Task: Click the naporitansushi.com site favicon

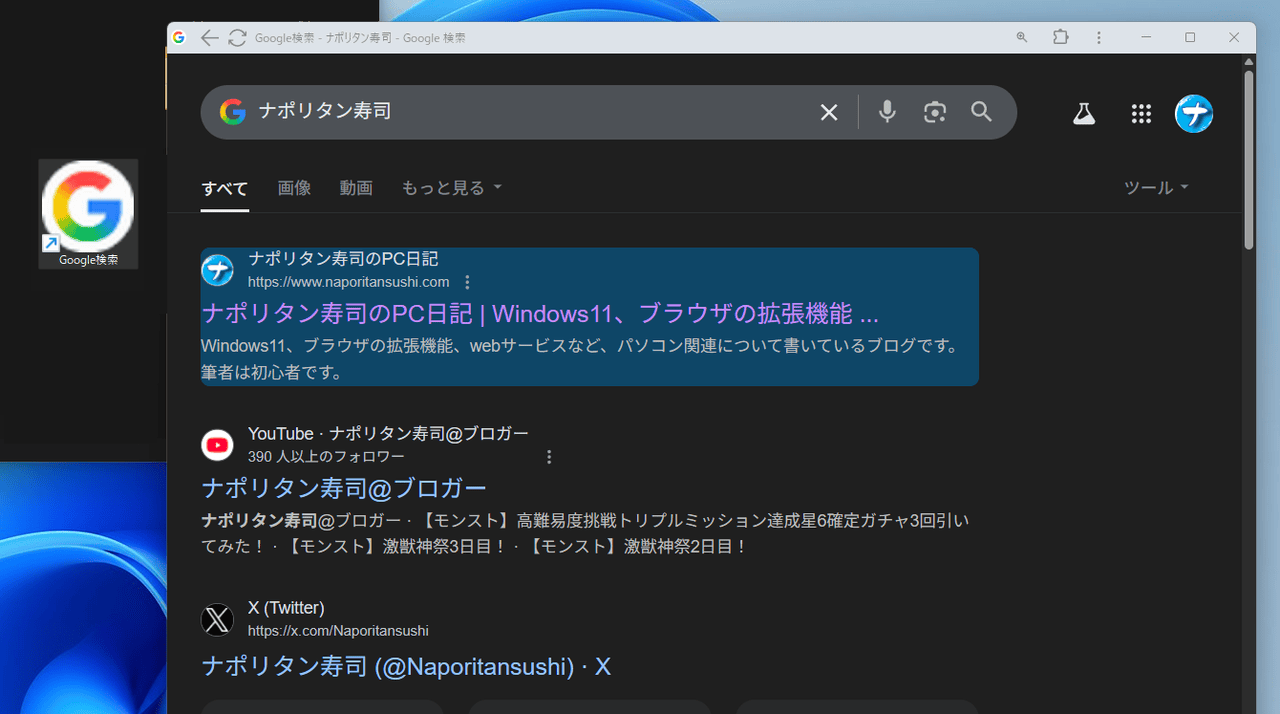Action: (x=217, y=270)
